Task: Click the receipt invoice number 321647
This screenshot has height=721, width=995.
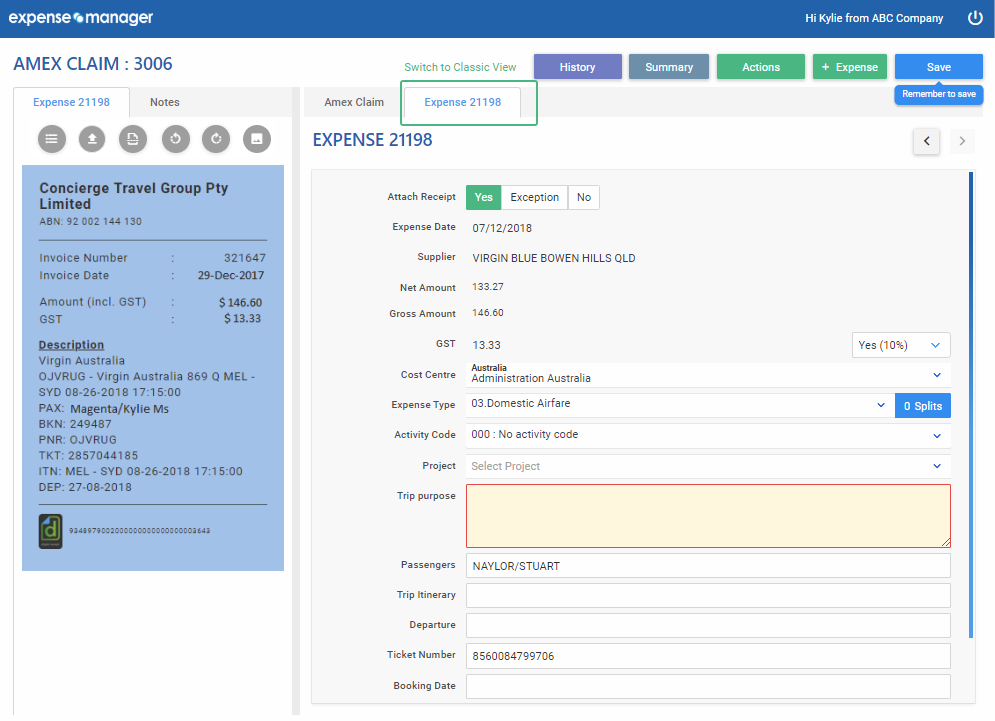Action: (x=244, y=258)
